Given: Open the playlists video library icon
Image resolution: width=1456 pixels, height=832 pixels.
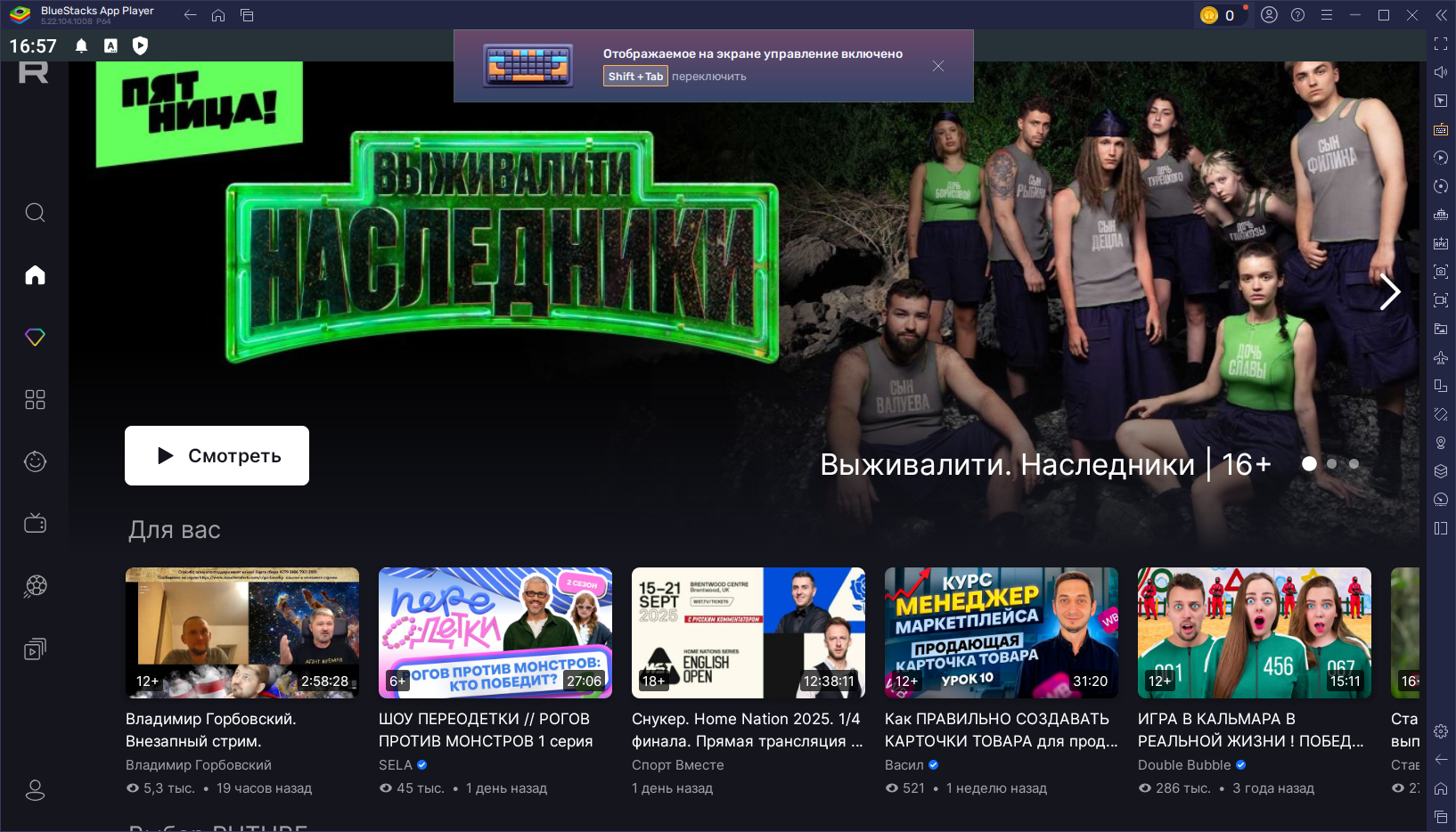Looking at the screenshot, I should click(x=35, y=648).
